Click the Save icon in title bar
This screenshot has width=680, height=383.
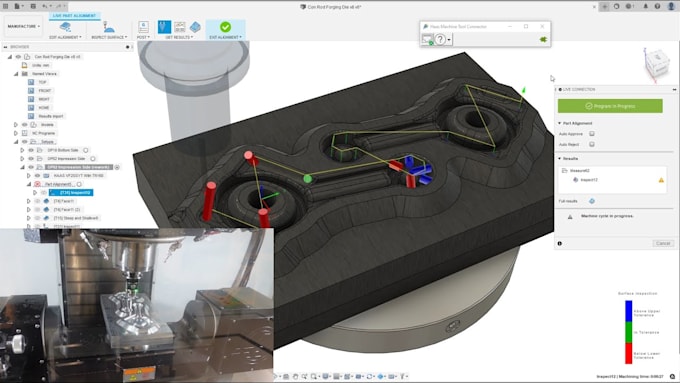click(33, 6)
